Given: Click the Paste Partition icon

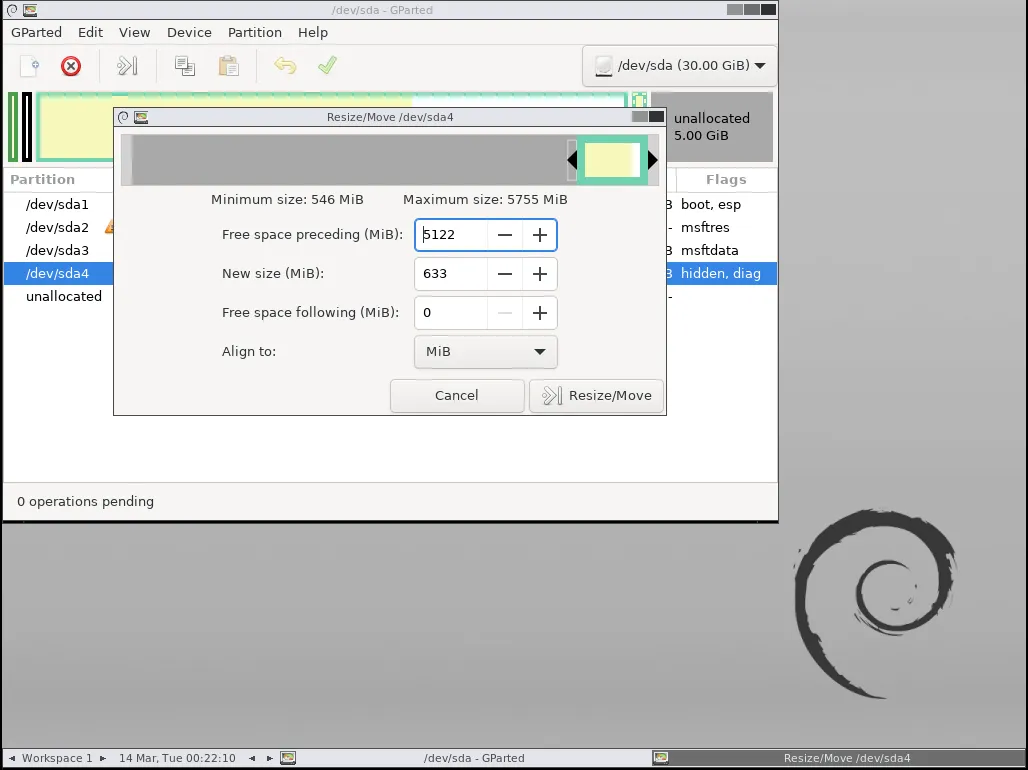Looking at the screenshot, I should [x=227, y=66].
